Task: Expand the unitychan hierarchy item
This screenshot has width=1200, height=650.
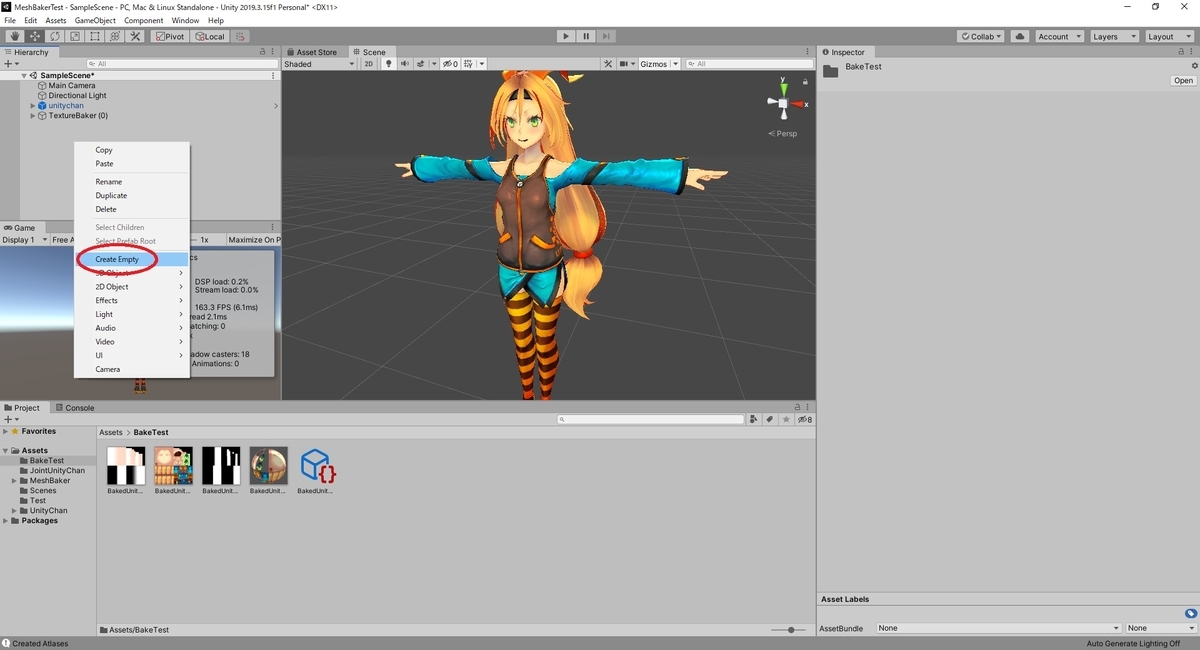Action: pos(33,106)
